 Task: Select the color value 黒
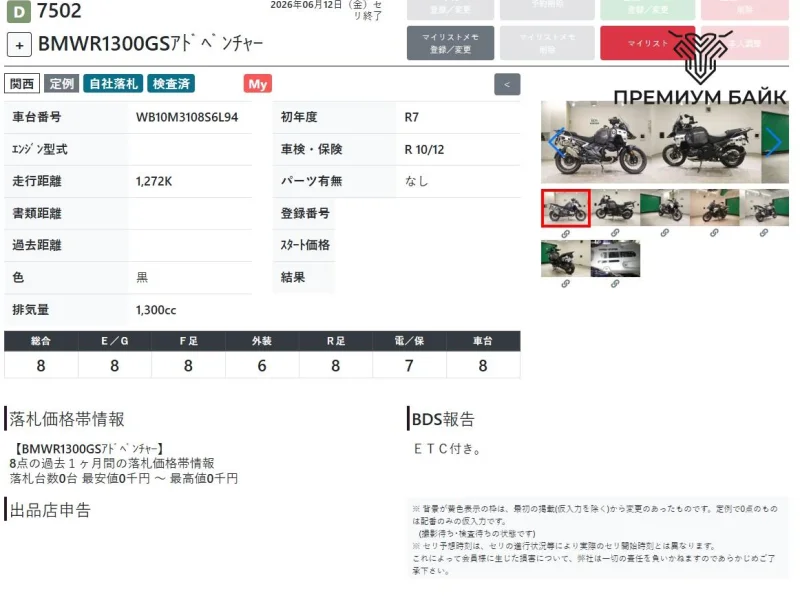(142, 278)
